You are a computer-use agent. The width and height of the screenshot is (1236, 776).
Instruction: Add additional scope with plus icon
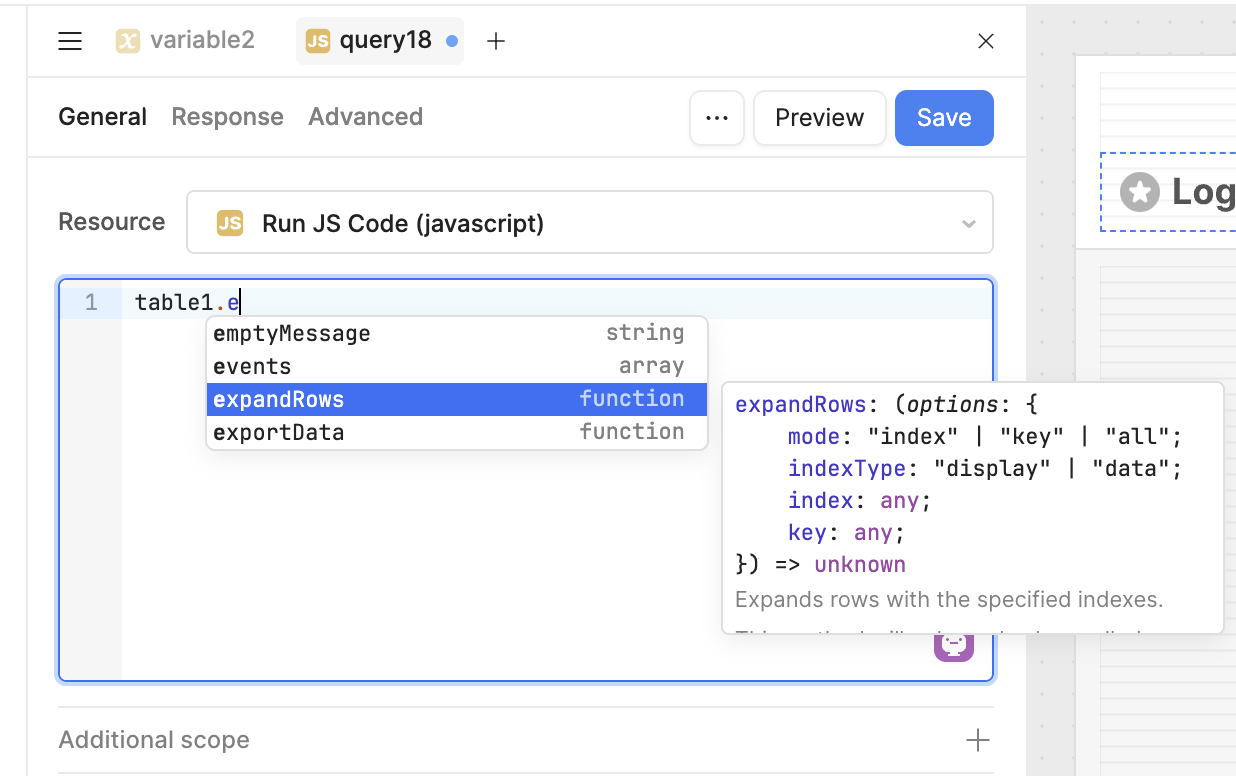pos(978,740)
